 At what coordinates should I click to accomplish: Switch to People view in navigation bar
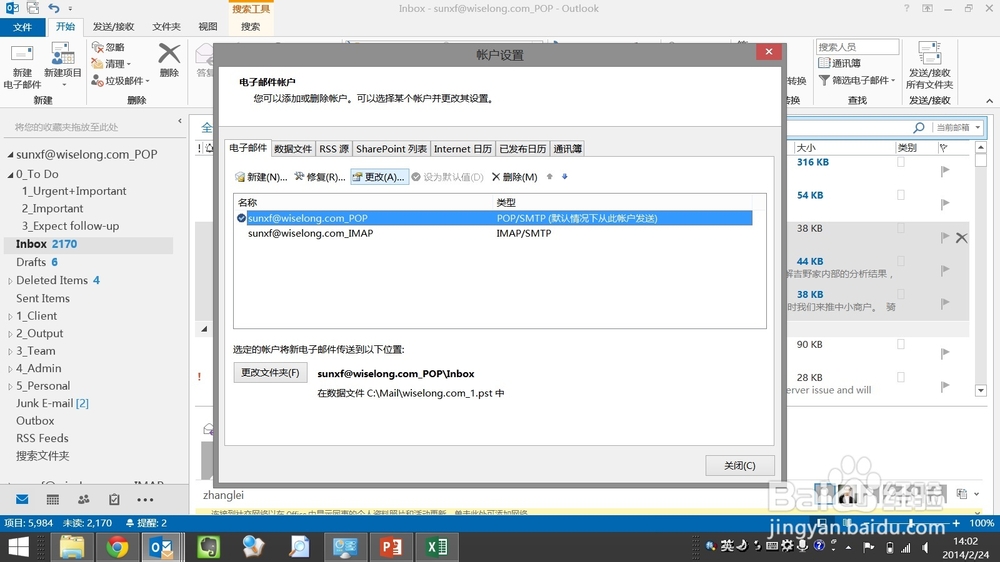[84, 499]
